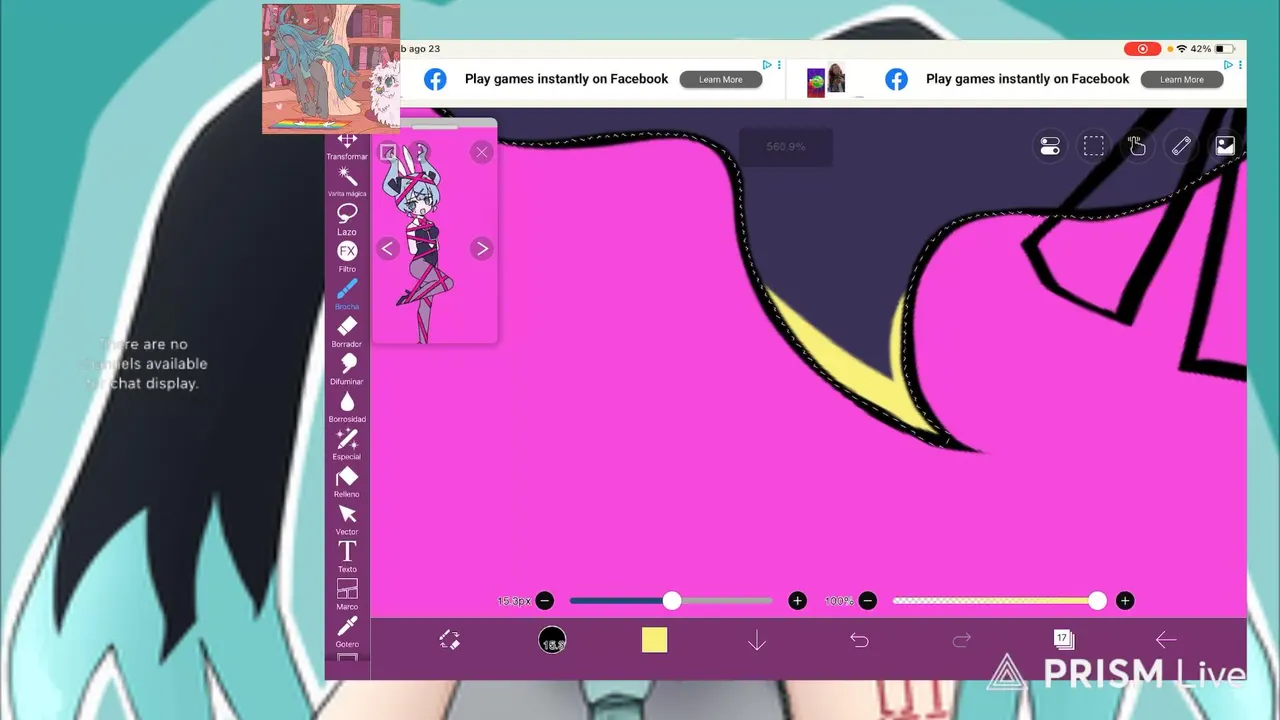Select the Difuminar smudge tool

click(347, 369)
